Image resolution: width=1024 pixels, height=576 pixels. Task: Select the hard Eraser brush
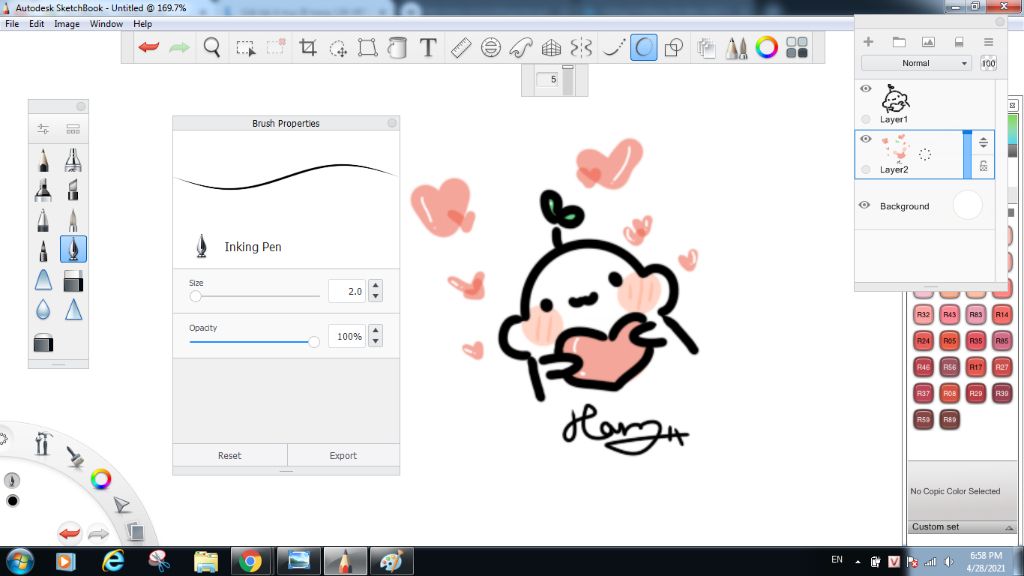pos(73,281)
